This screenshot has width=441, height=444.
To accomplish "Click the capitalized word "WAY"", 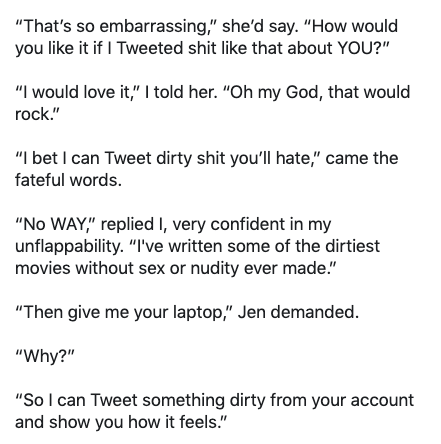I will [x=68, y=224].
